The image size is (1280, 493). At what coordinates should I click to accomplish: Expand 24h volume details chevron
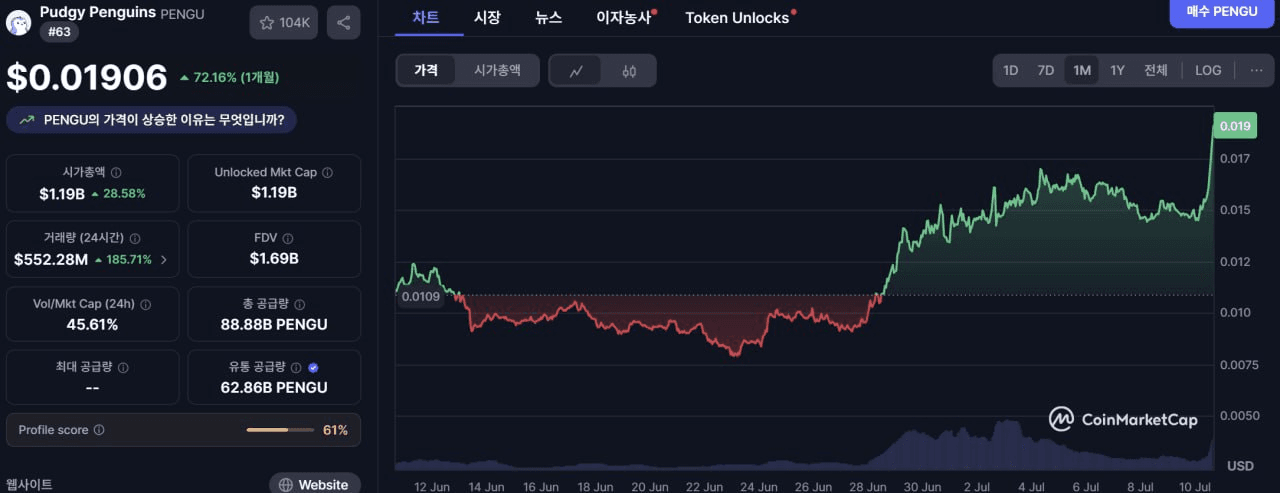coord(163,260)
